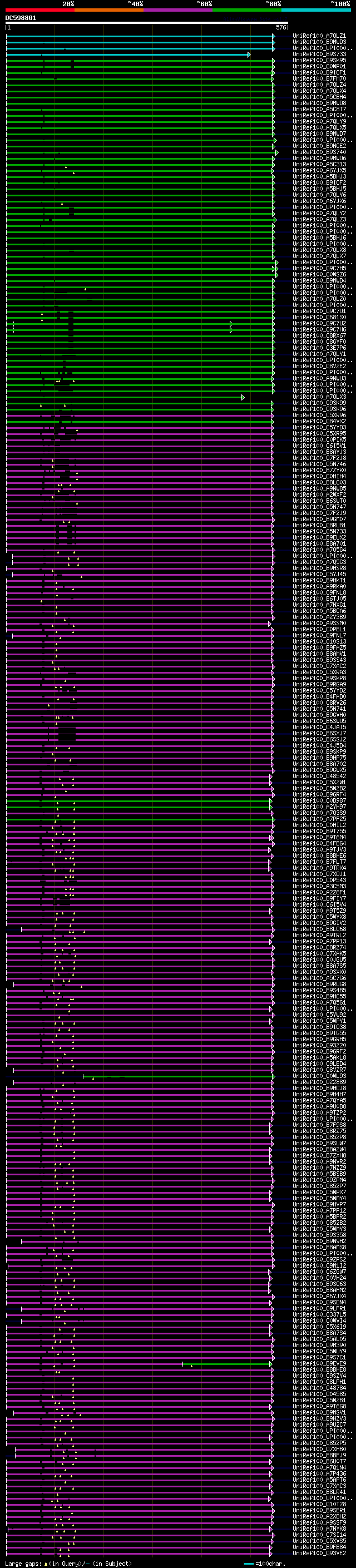356x1568 pixels.
Task: Click the cyan ~100% identity legend bar
Action: (x=316, y=11)
